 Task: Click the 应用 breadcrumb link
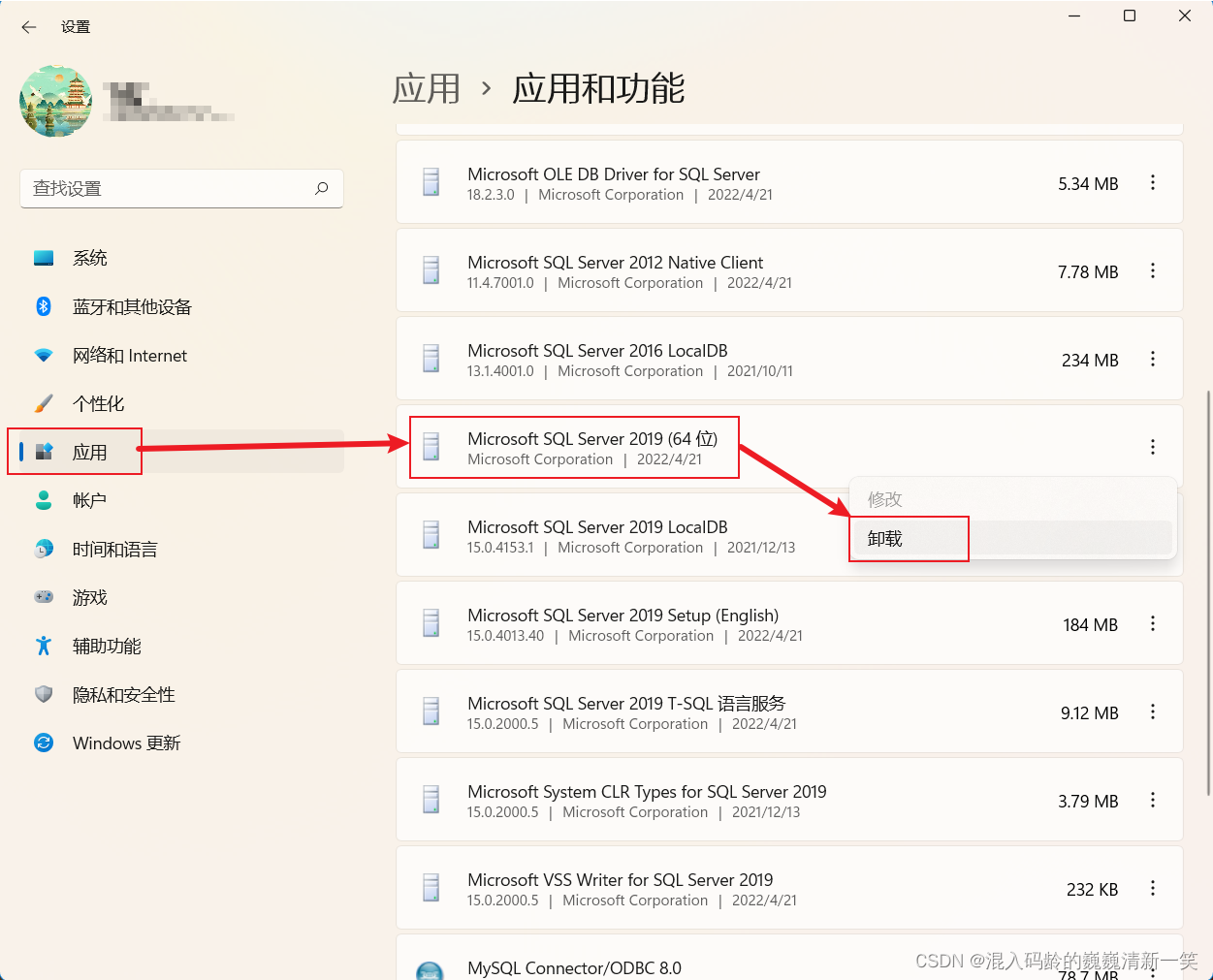[x=427, y=88]
